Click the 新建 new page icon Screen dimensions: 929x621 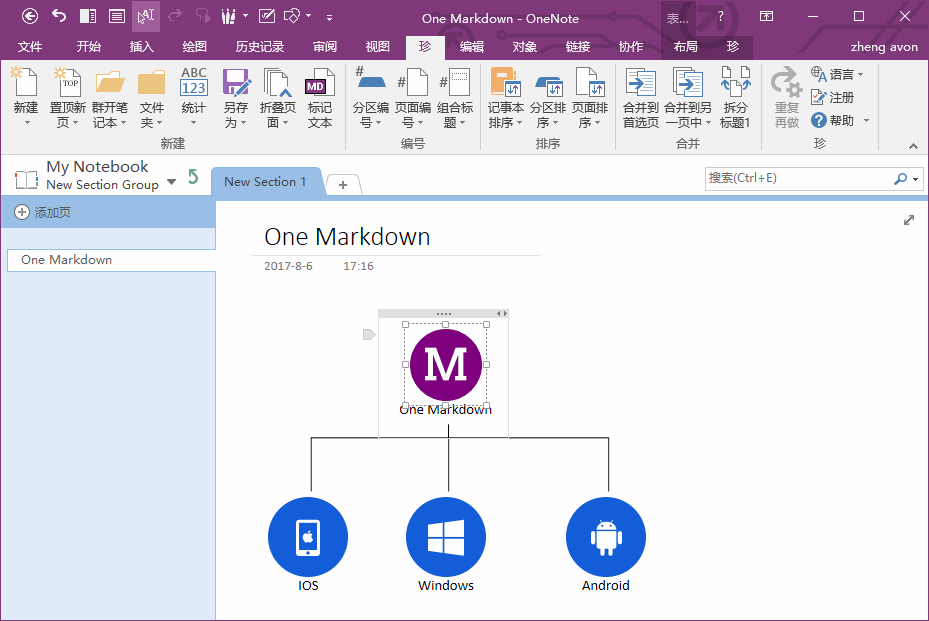(x=25, y=81)
